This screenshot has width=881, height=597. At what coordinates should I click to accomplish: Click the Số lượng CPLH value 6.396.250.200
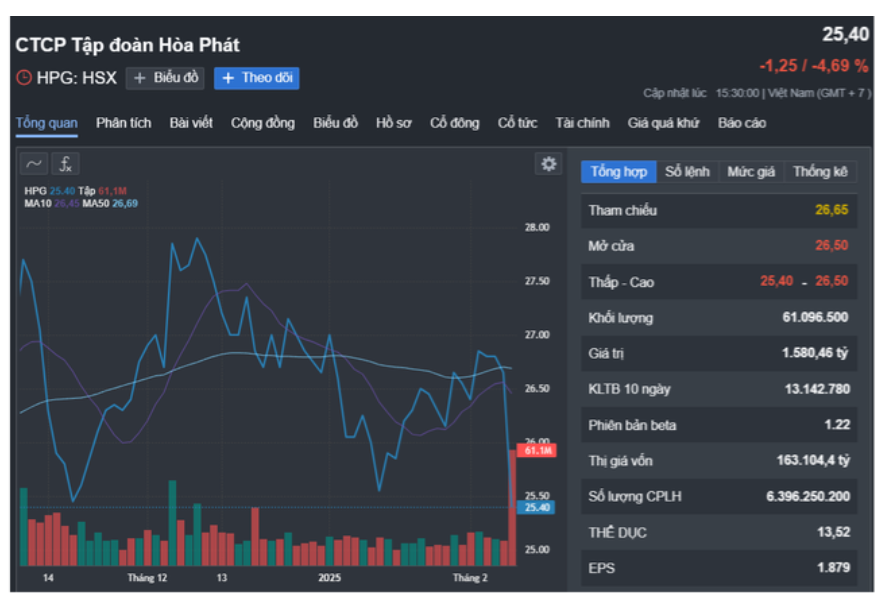(x=809, y=496)
